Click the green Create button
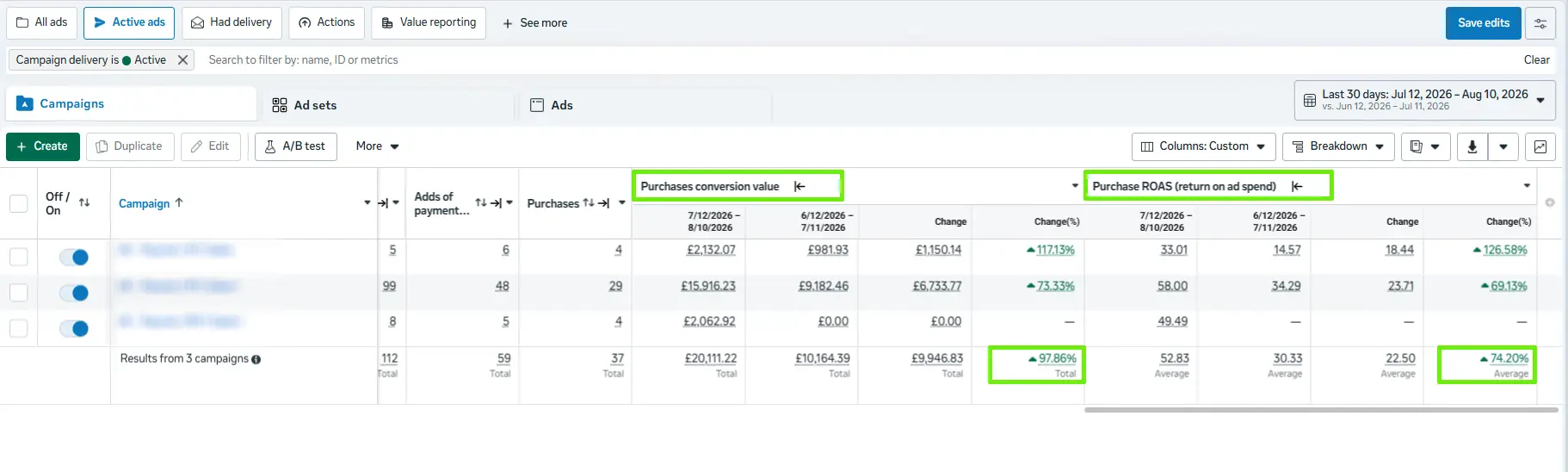The width and height of the screenshot is (1568, 472). 42,146
